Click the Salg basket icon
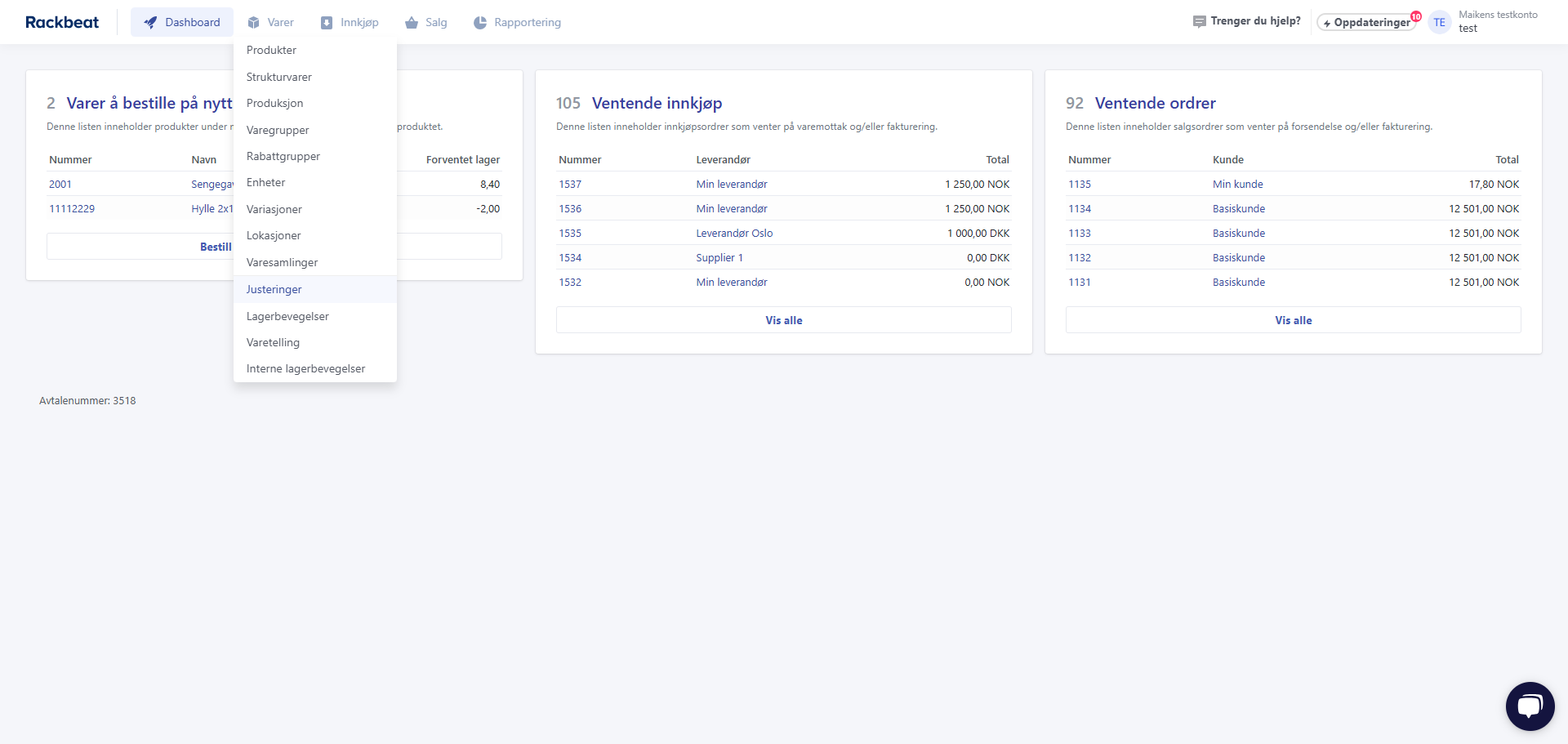The width and height of the screenshot is (1568, 744). coord(412,23)
